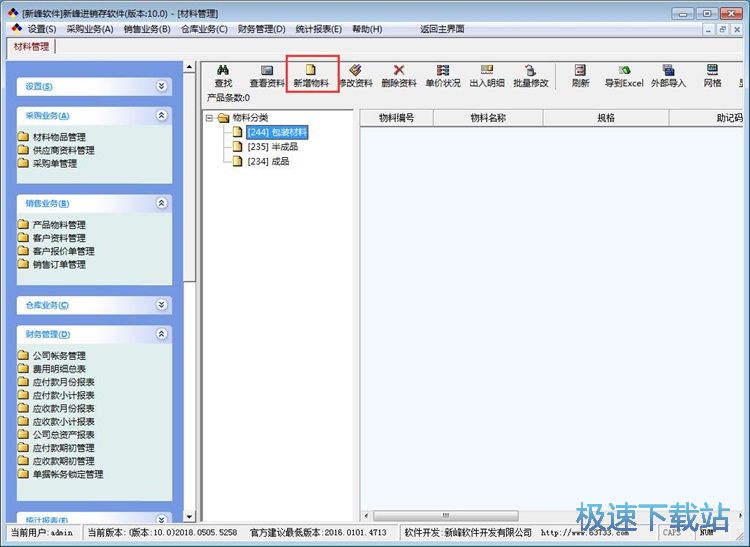
Task: Open 单据帐务锁定管理 in the sidebar
Action: 61,474
